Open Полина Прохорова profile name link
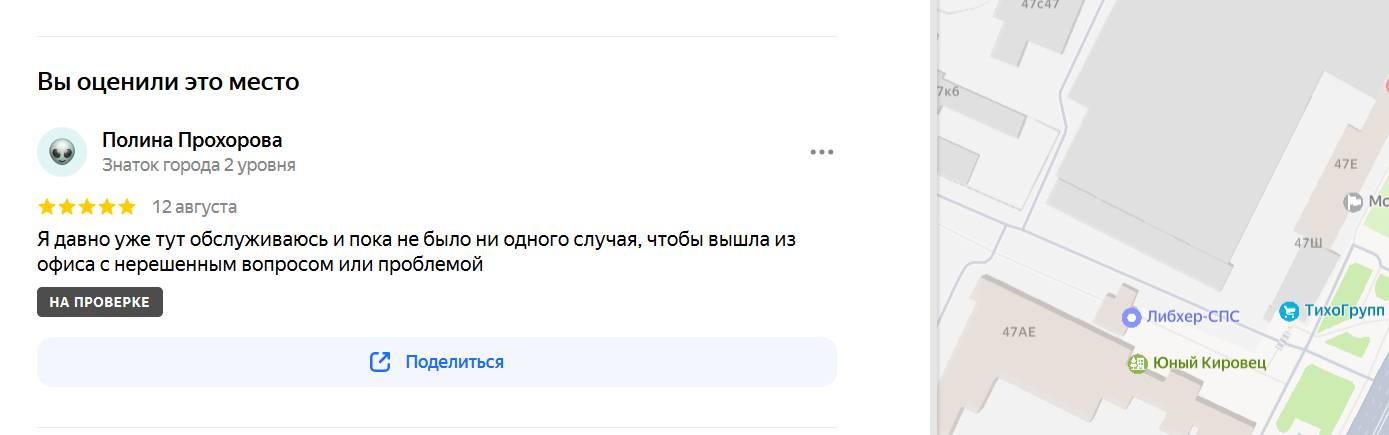Image resolution: width=1389 pixels, height=435 pixels. [192, 140]
